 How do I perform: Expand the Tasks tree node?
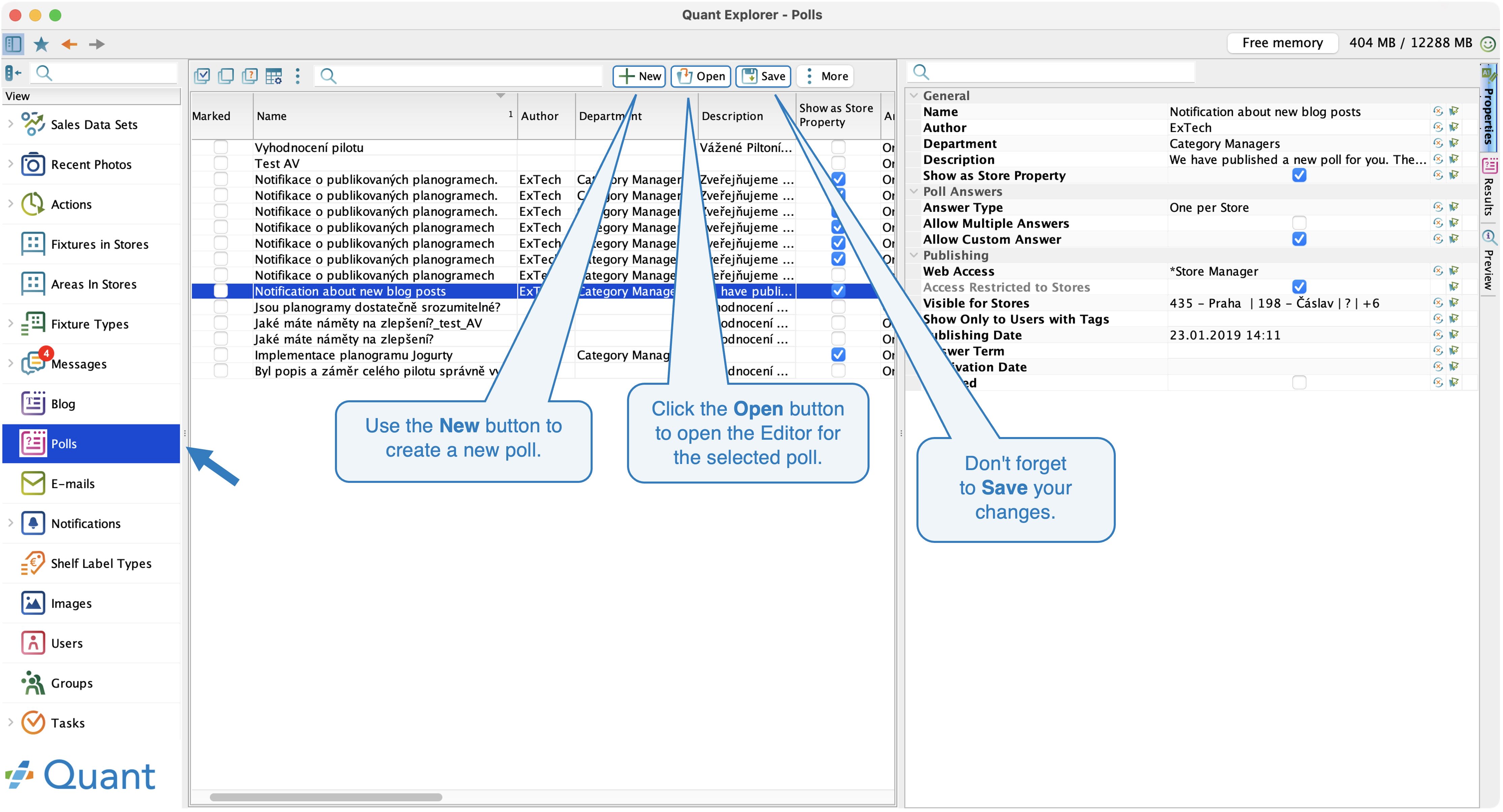(x=10, y=722)
